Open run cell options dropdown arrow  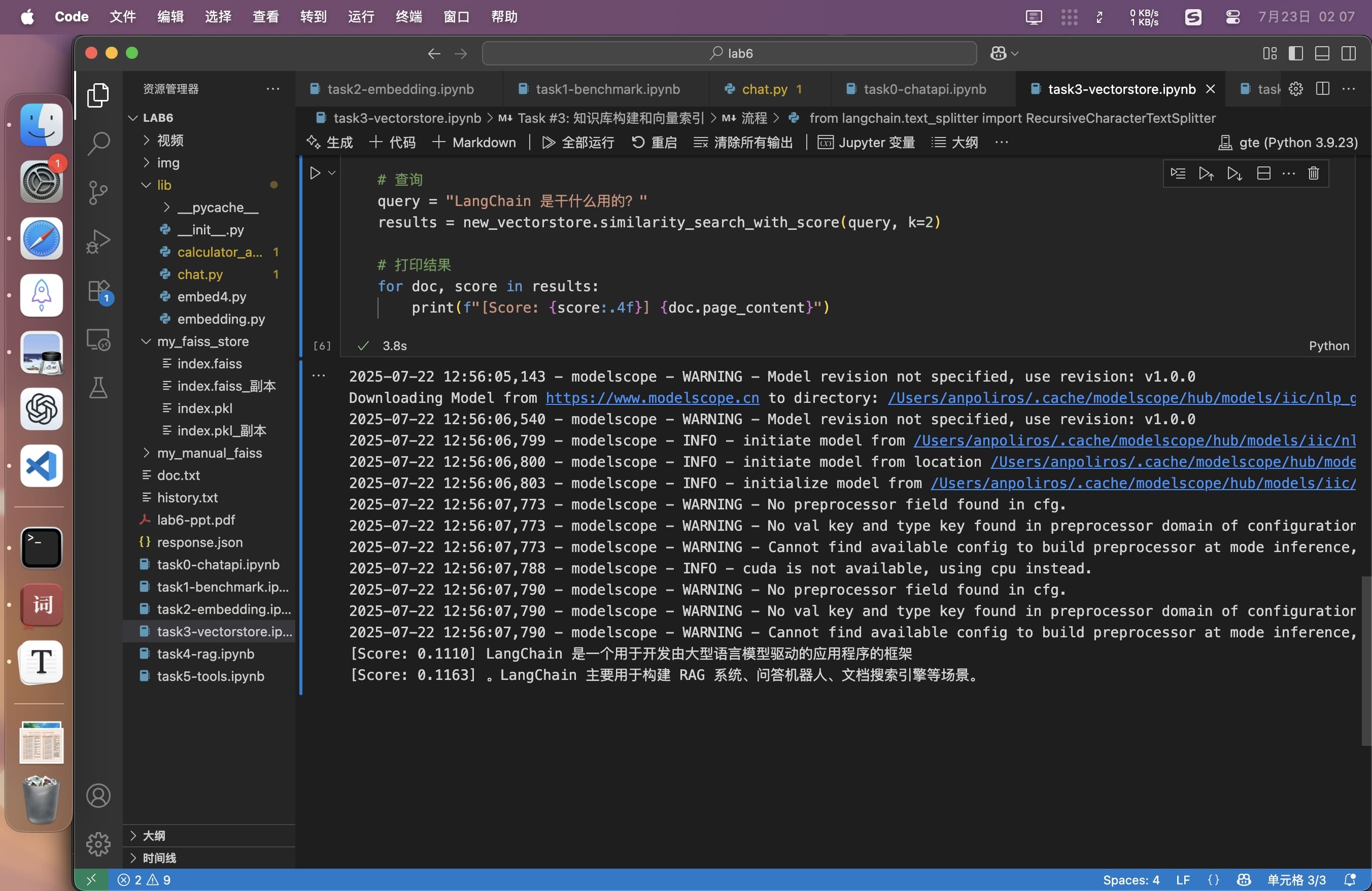click(x=332, y=173)
